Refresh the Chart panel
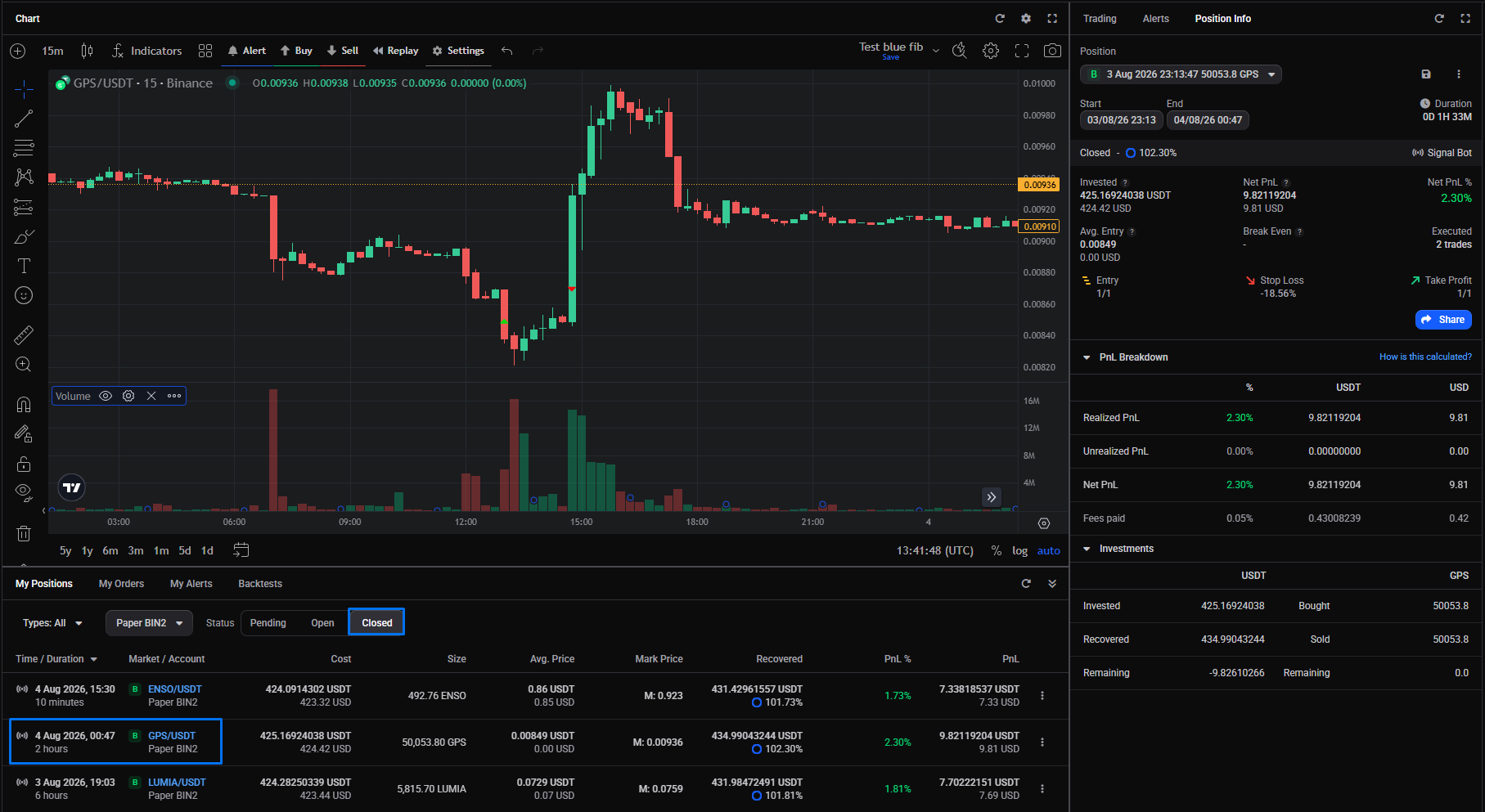Image resolution: width=1485 pixels, height=812 pixels. click(x=1000, y=18)
